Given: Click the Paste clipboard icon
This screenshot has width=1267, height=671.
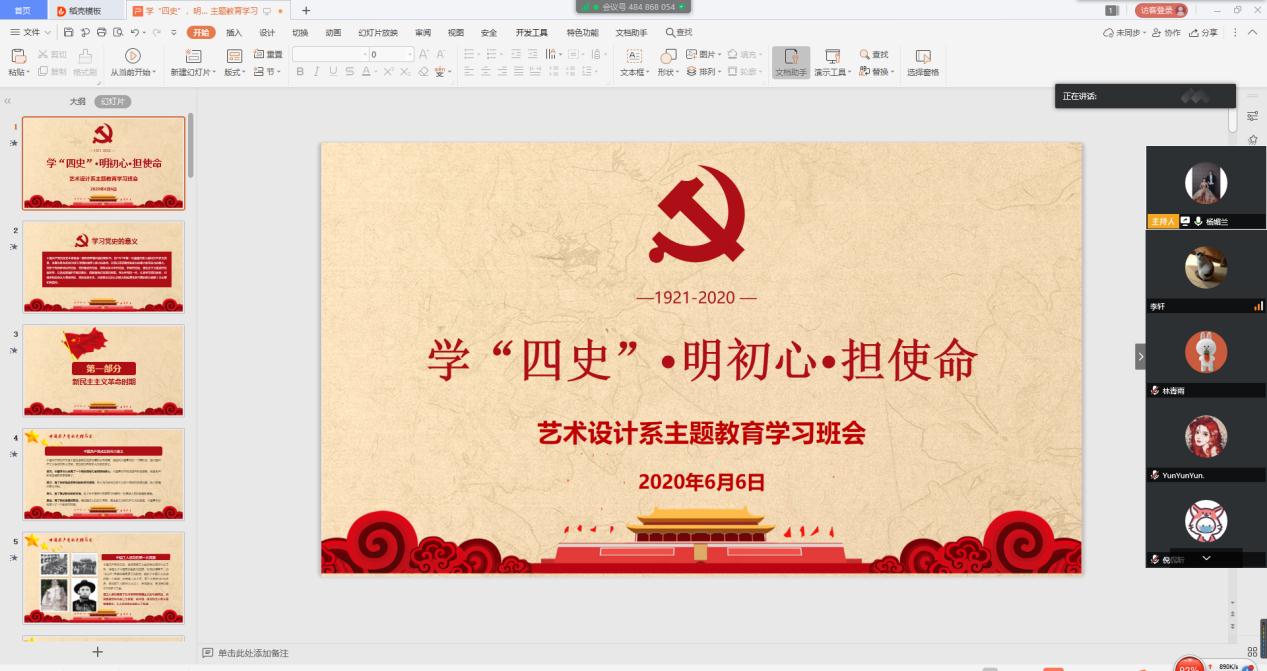Looking at the screenshot, I should click(x=17, y=56).
